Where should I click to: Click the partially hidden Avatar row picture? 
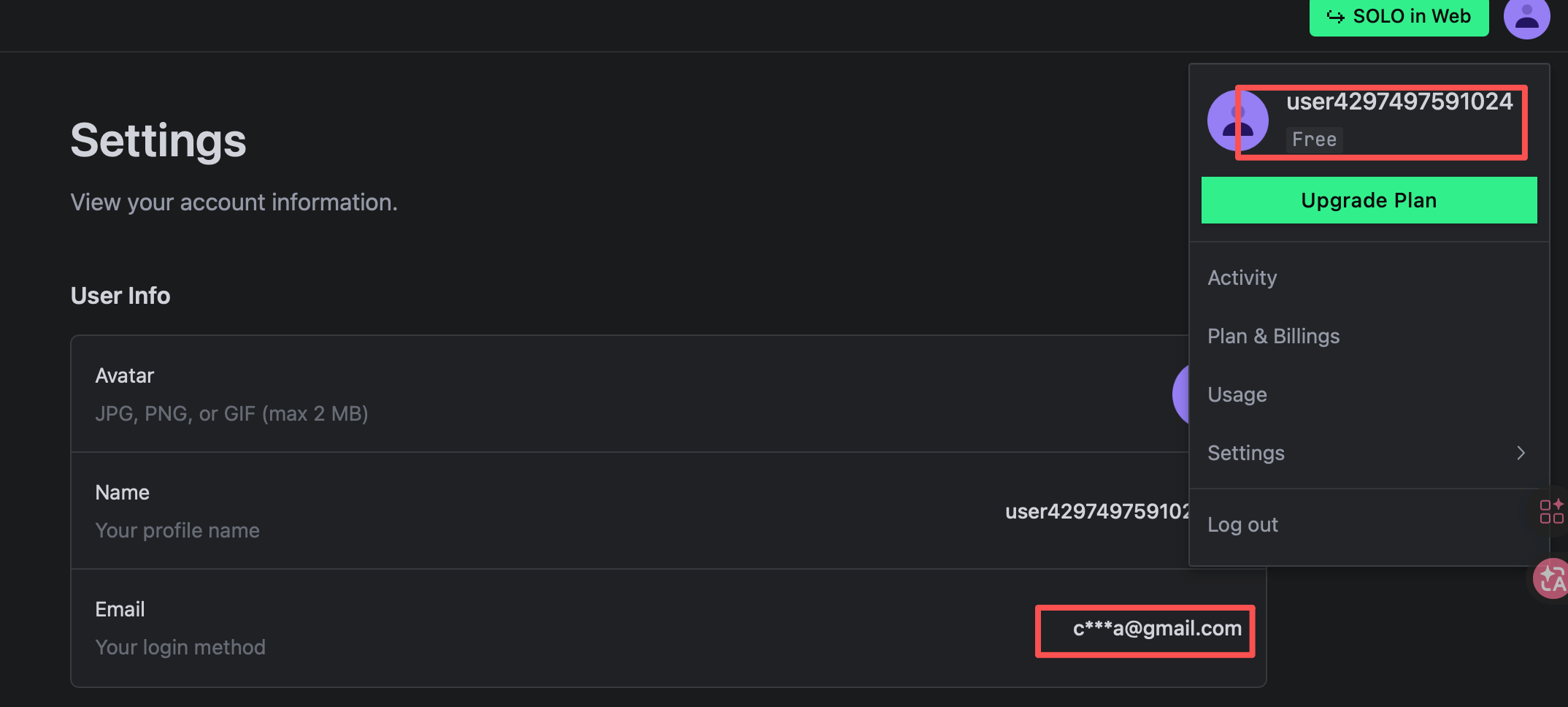(x=1180, y=394)
